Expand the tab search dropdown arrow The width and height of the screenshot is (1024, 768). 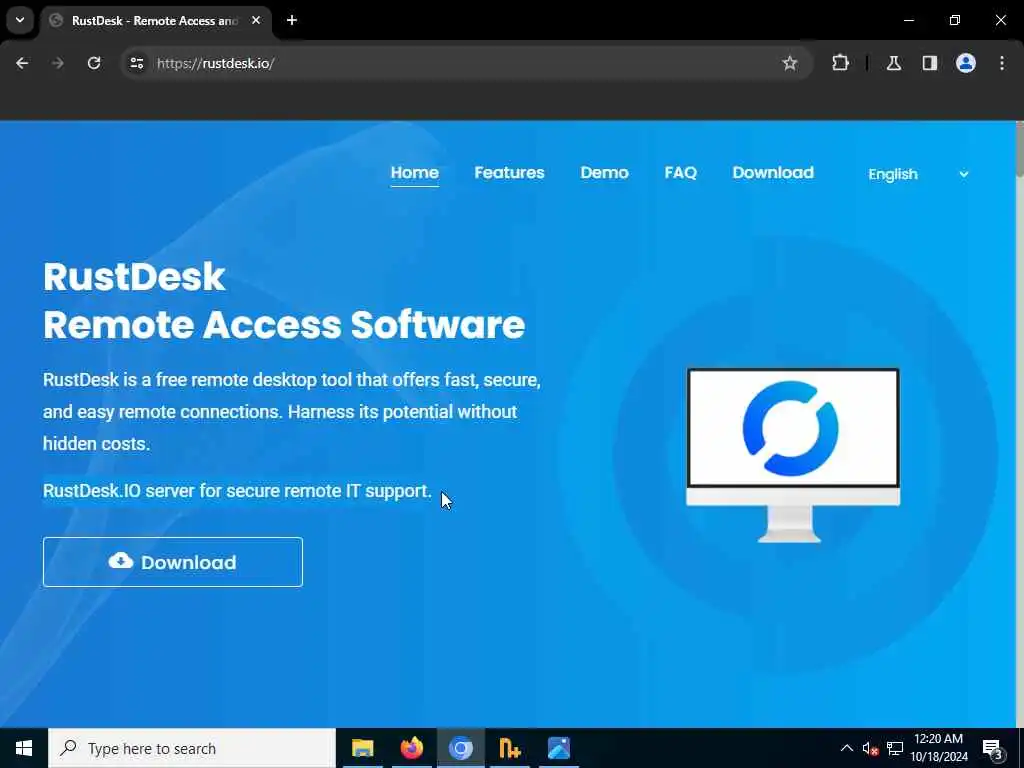coord(20,20)
